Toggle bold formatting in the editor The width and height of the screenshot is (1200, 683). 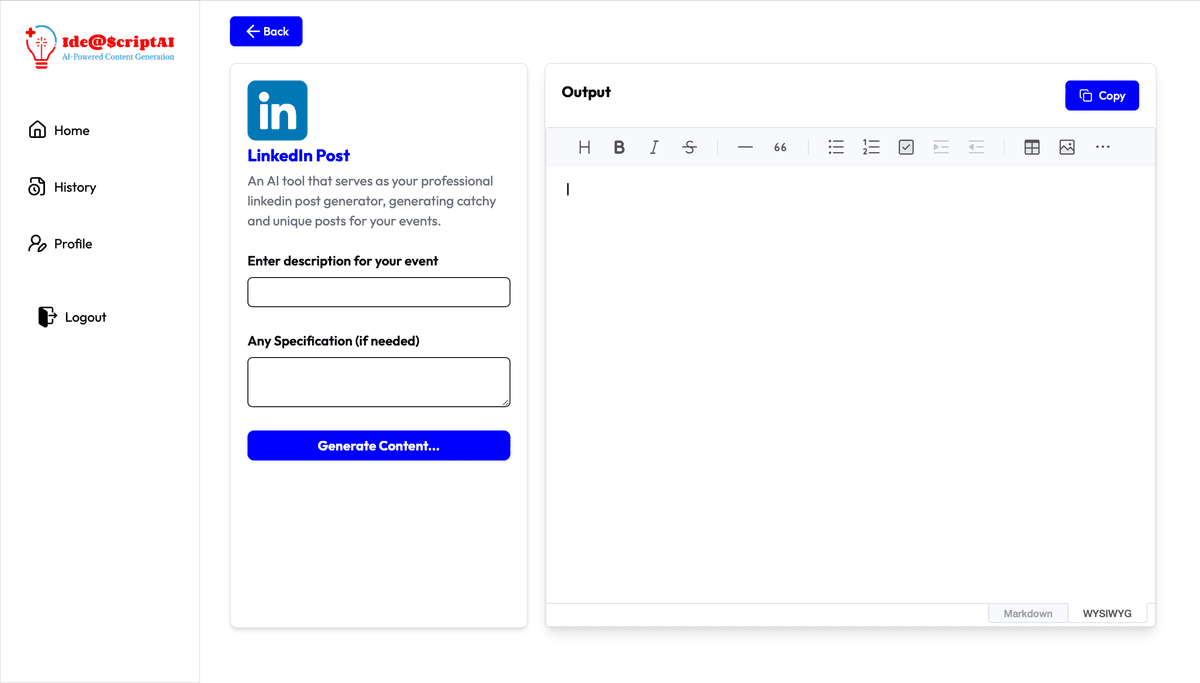pyautogui.click(x=619, y=147)
